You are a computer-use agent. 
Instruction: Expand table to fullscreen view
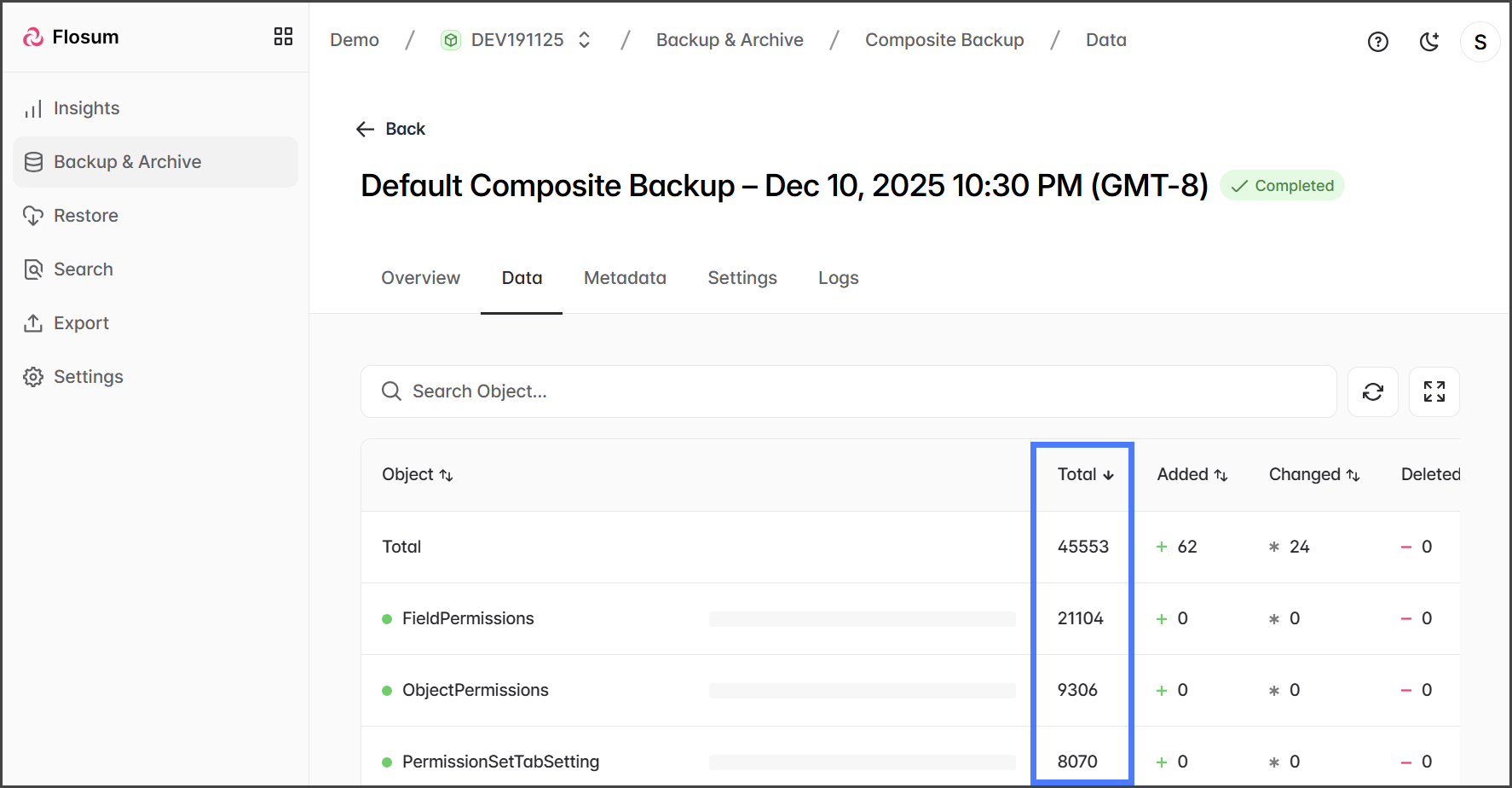[1434, 391]
